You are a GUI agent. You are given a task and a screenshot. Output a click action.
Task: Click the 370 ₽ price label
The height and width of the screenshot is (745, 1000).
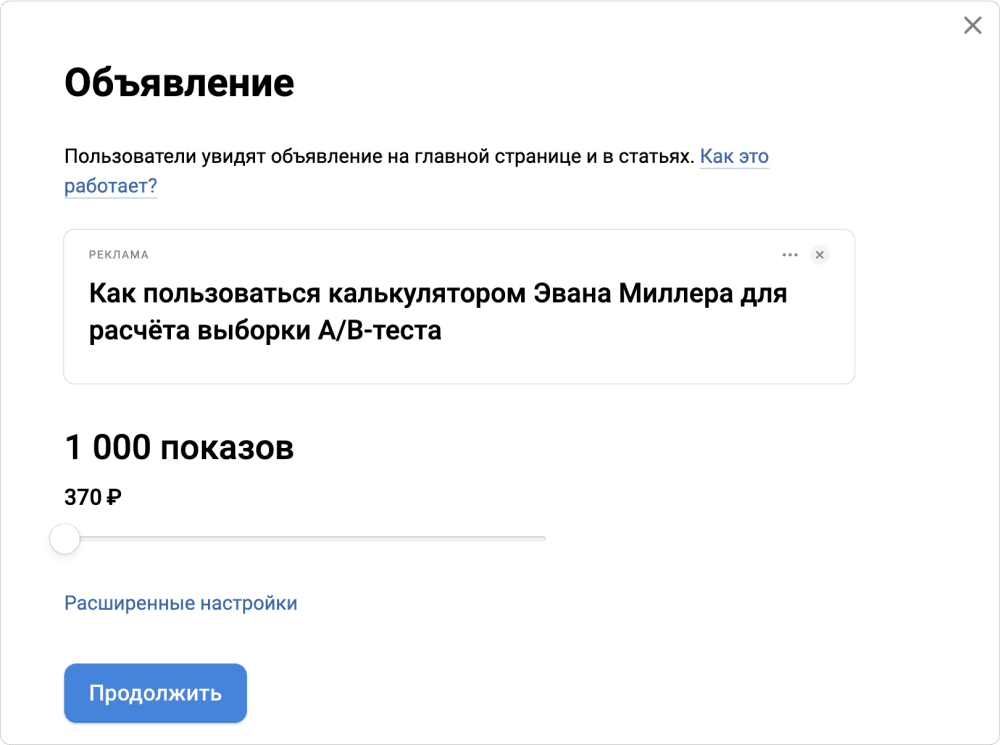92,497
